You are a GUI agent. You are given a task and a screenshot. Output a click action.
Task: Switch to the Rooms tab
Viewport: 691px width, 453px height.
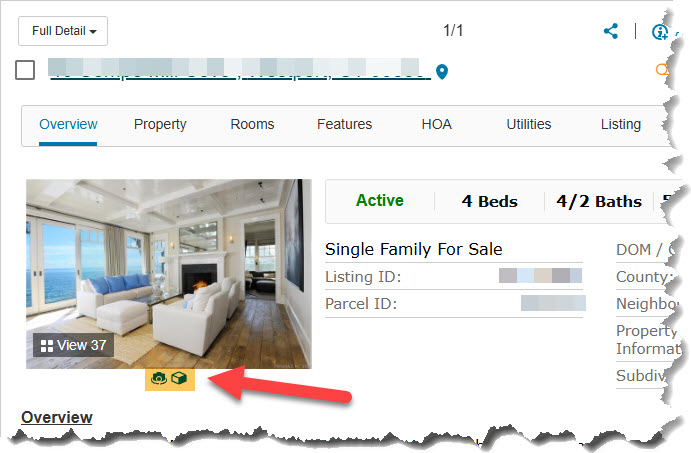pyautogui.click(x=252, y=124)
